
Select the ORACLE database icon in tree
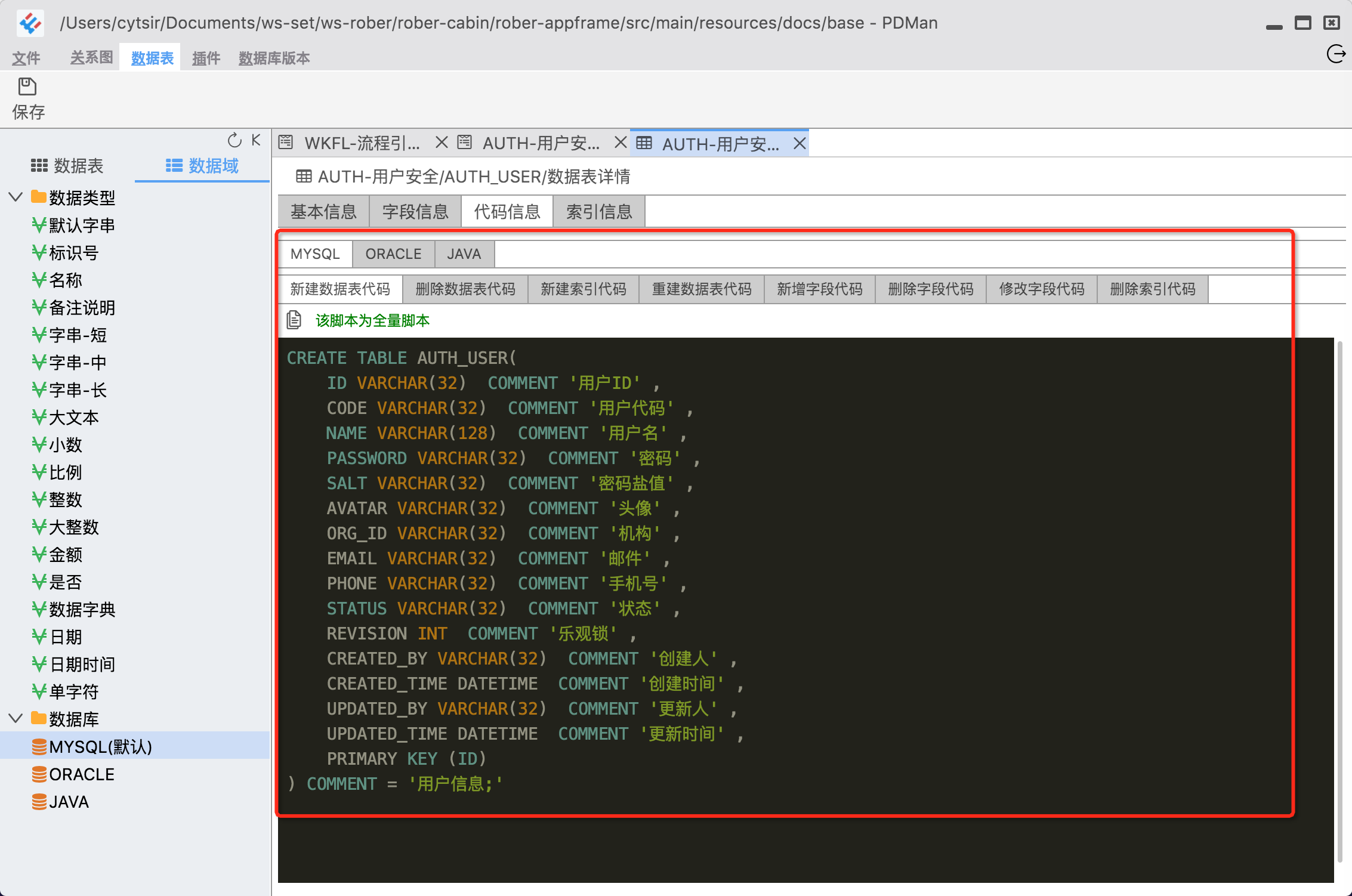(39, 774)
